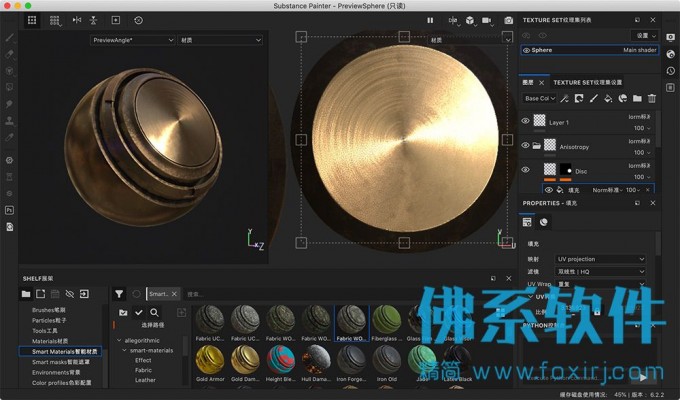Image resolution: width=680 pixels, height=400 pixels.
Task: Add a paint layer with brush icon
Action: click(593, 98)
